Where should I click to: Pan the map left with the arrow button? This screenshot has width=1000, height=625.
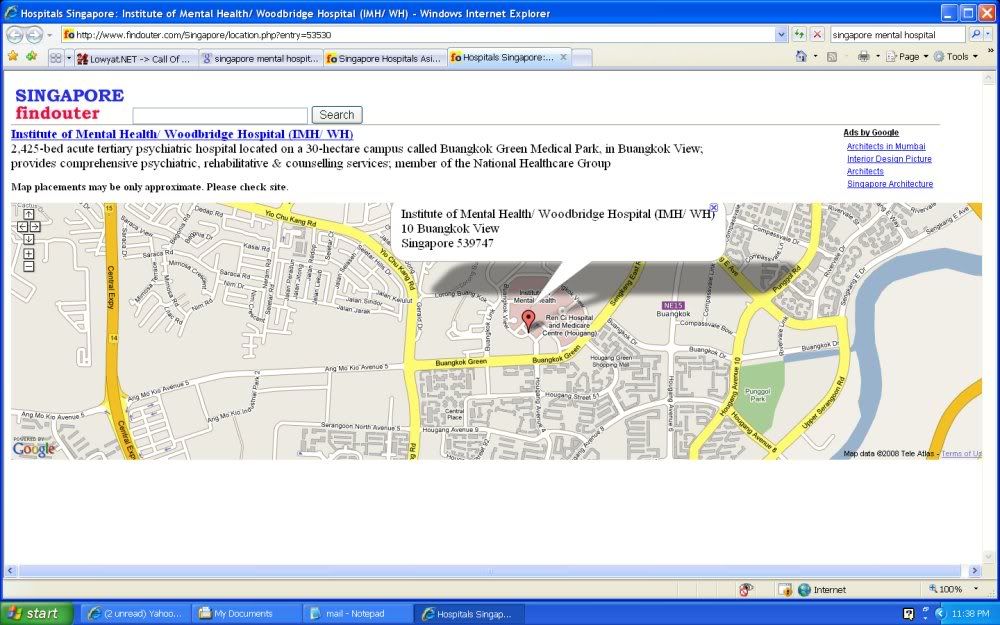point(22,227)
